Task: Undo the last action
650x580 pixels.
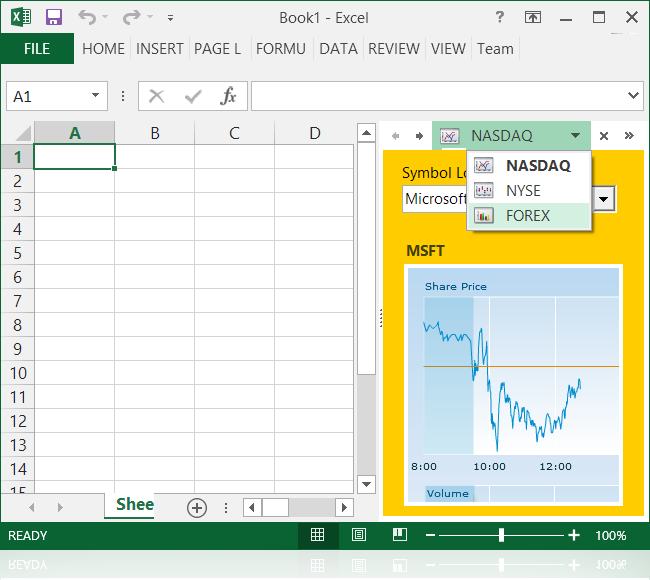Action: 87,17
